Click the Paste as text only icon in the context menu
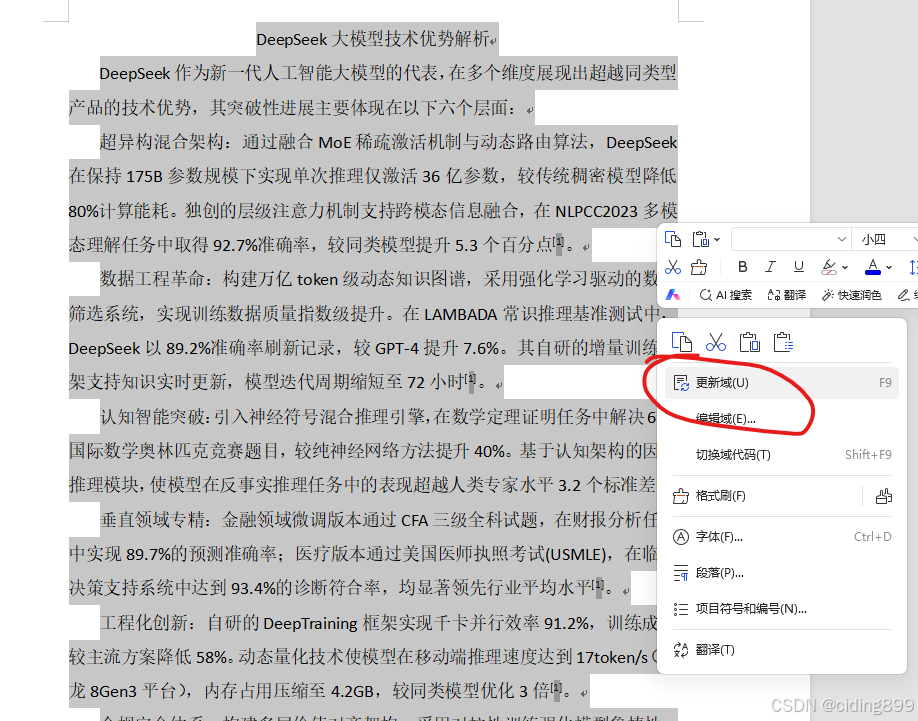 (783, 342)
